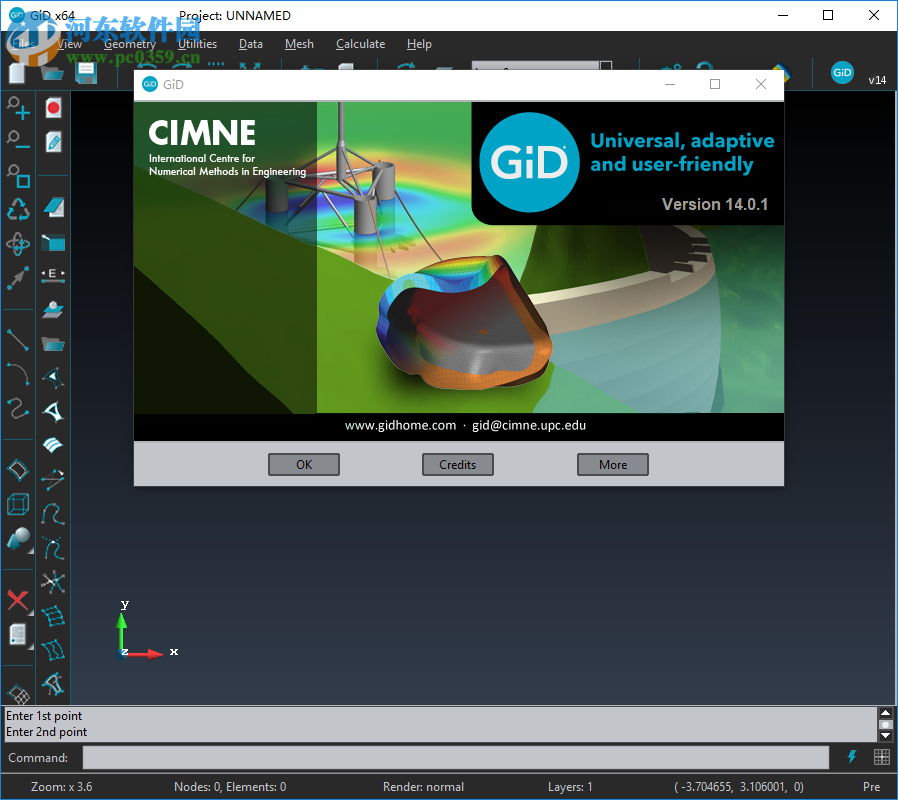Open the Help menu
898x800 pixels.
[x=419, y=44]
